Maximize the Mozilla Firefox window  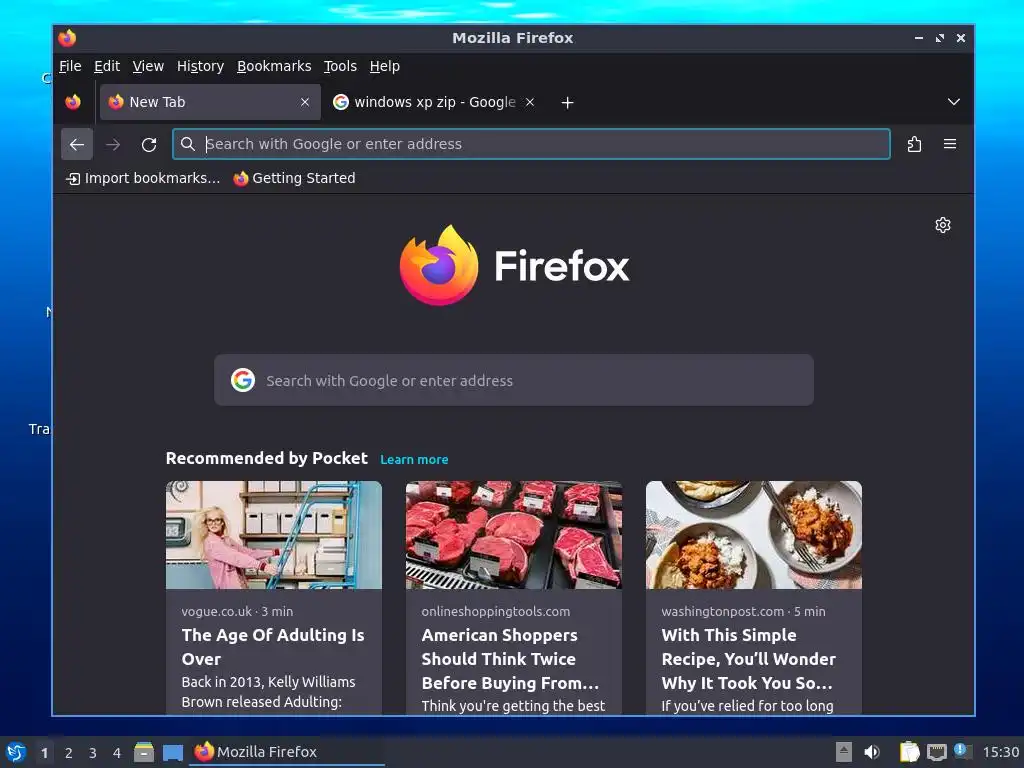[x=940, y=38]
